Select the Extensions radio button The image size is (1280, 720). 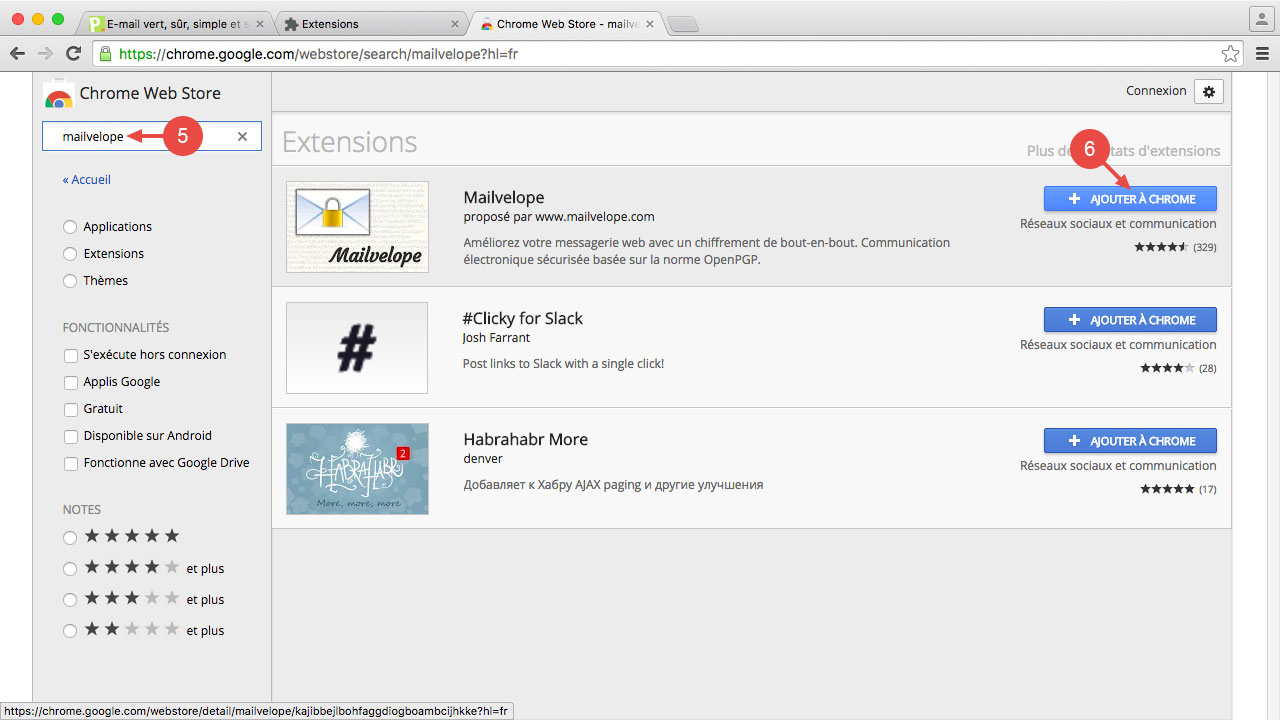click(70, 254)
